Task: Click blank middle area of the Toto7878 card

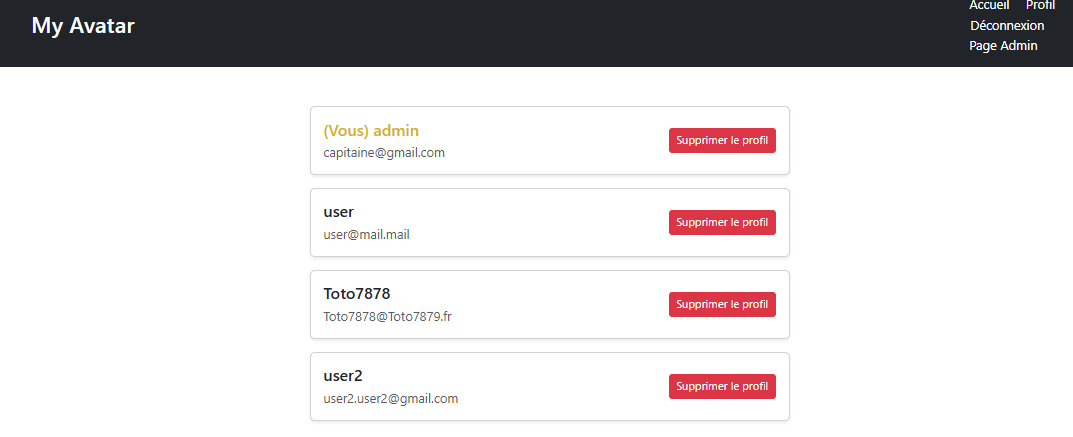Action: point(560,305)
